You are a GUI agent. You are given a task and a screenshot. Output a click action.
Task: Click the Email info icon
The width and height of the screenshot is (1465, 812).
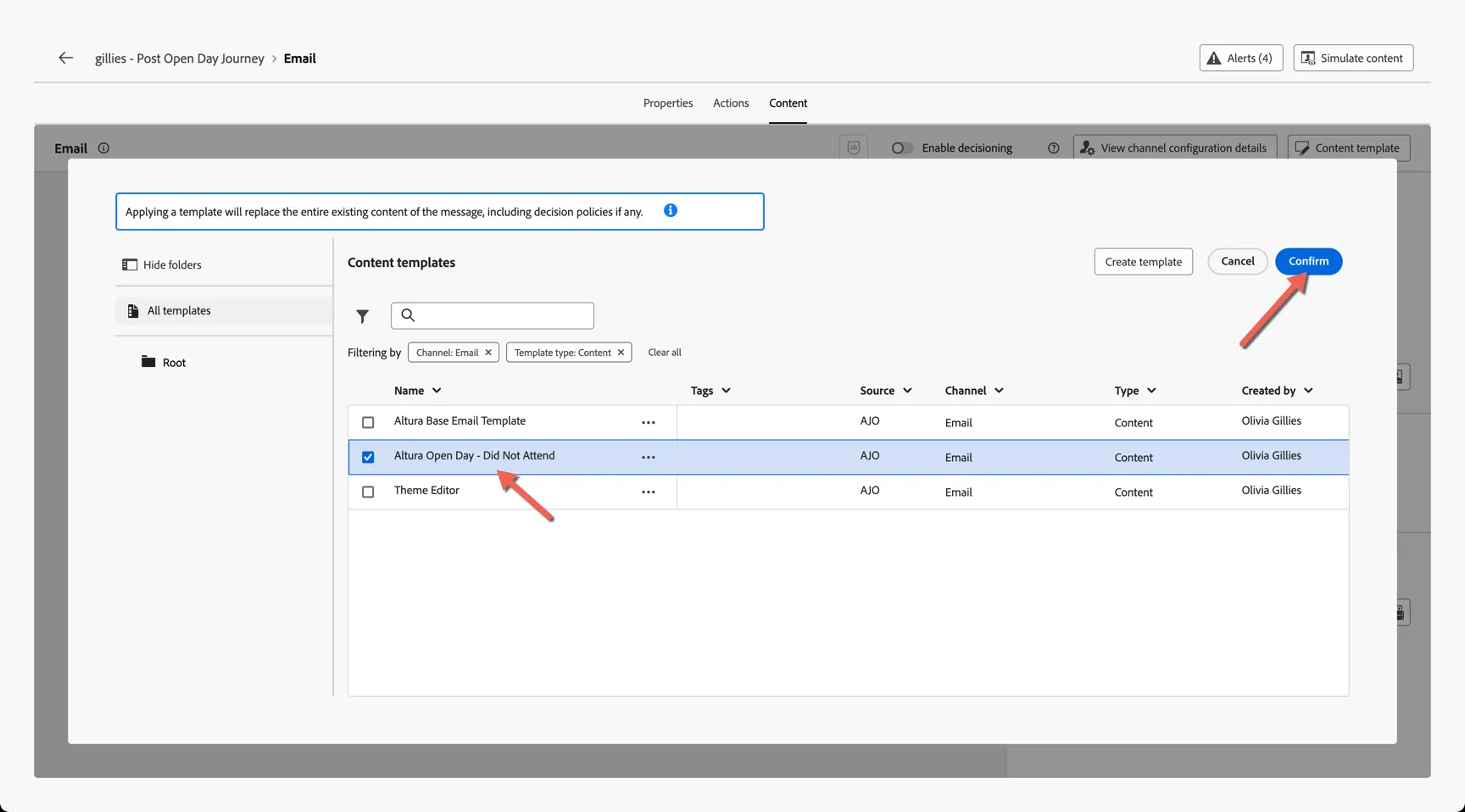(103, 148)
